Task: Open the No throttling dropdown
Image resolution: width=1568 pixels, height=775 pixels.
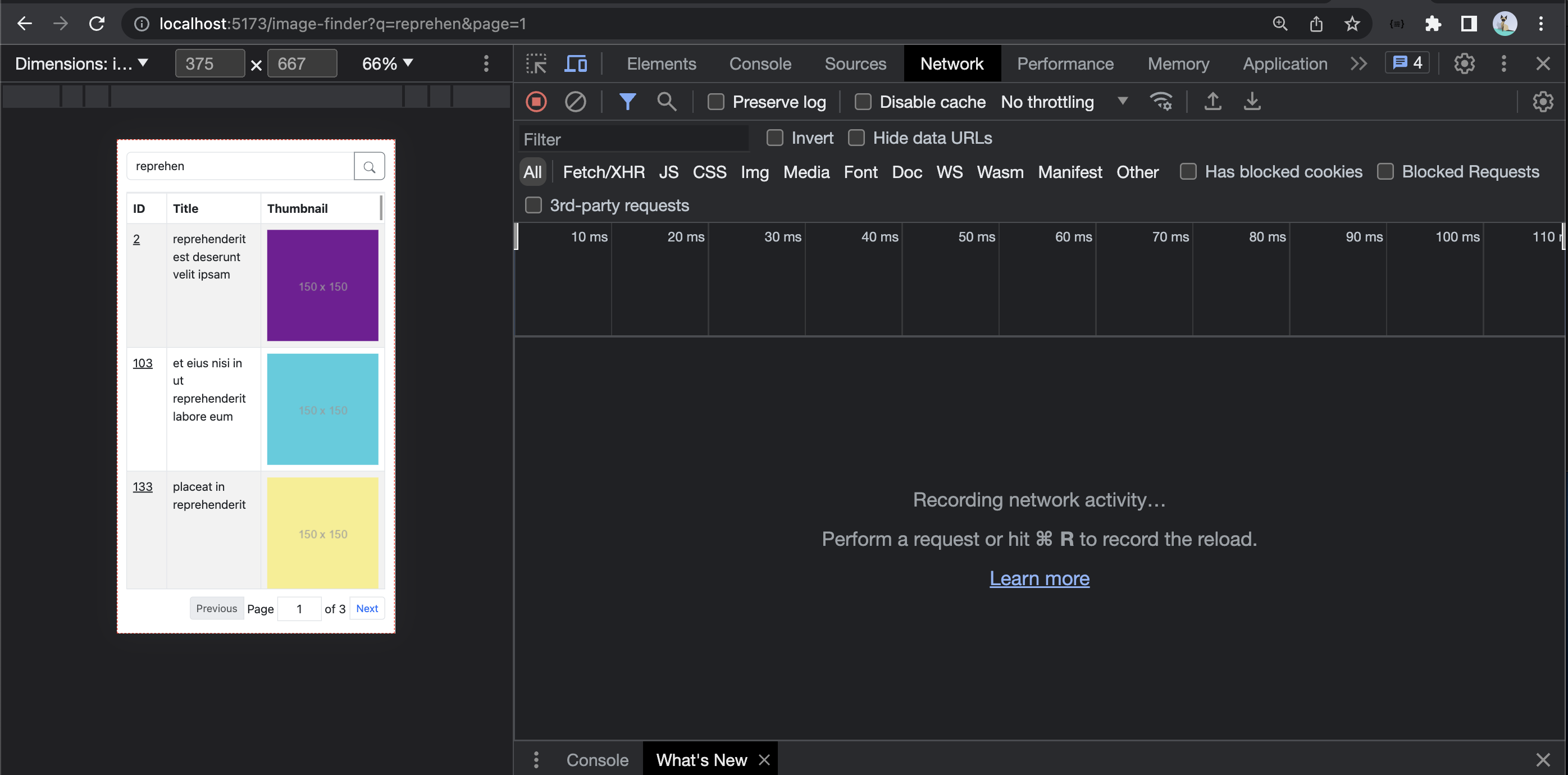Action: coord(1063,102)
